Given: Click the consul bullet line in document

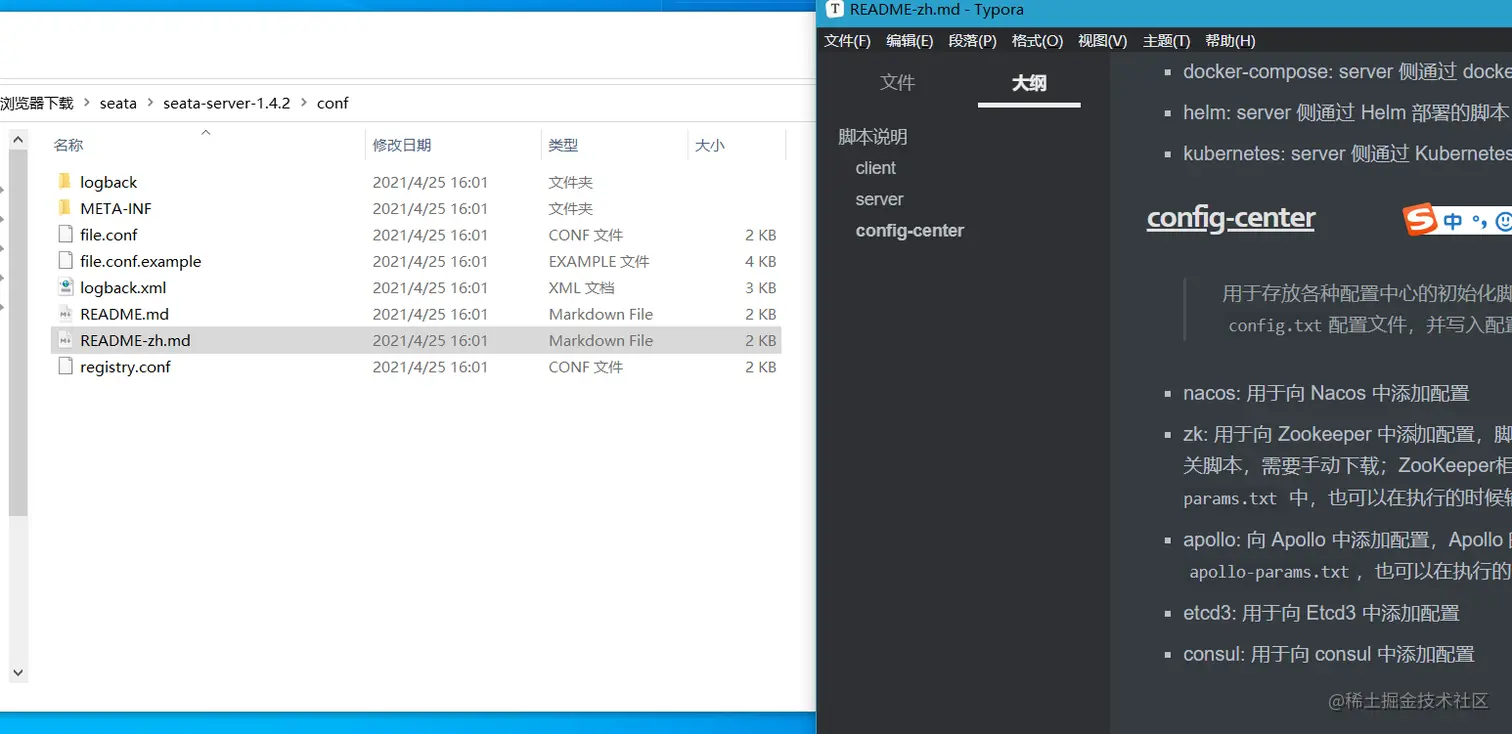Looking at the screenshot, I should point(1329,654).
